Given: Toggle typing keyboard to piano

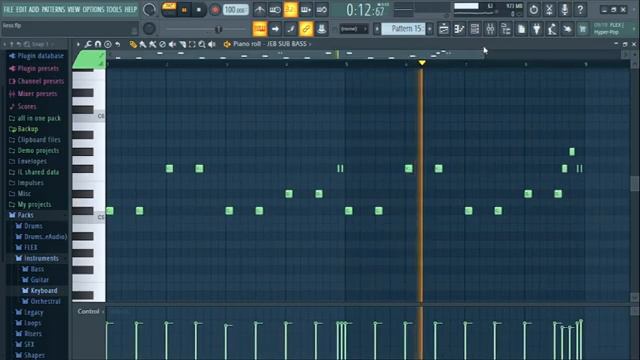Looking at the screenshot, I should tap(260, 29).
